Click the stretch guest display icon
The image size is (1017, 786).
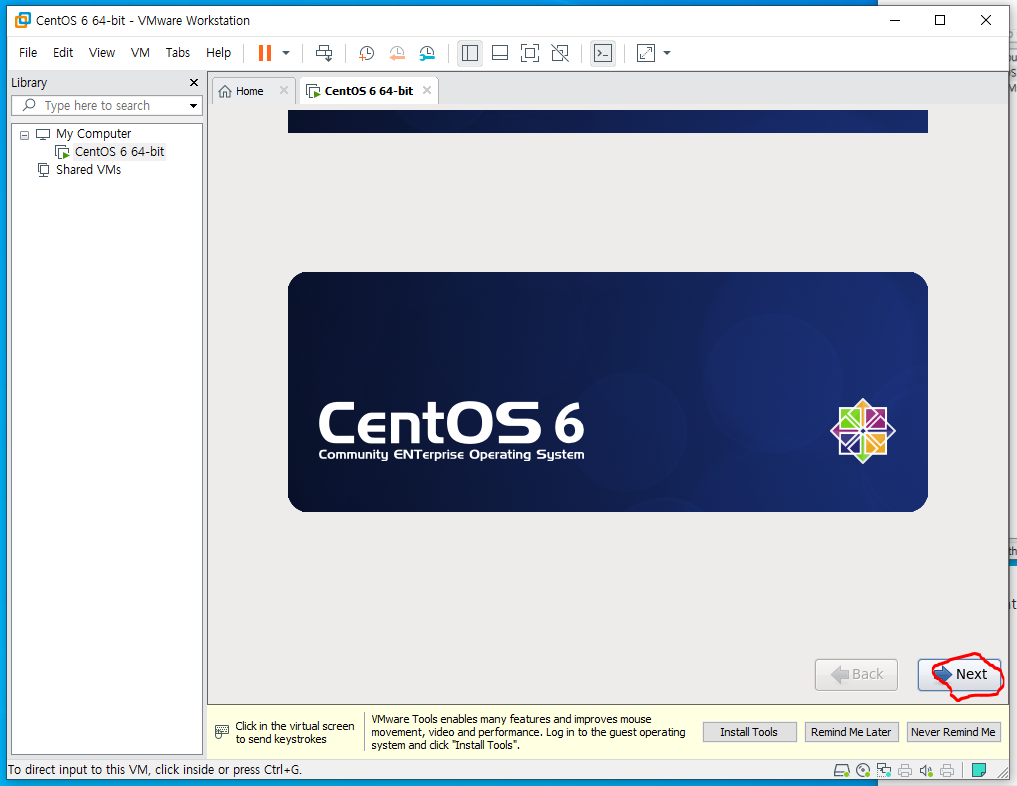tap(646, 53)
